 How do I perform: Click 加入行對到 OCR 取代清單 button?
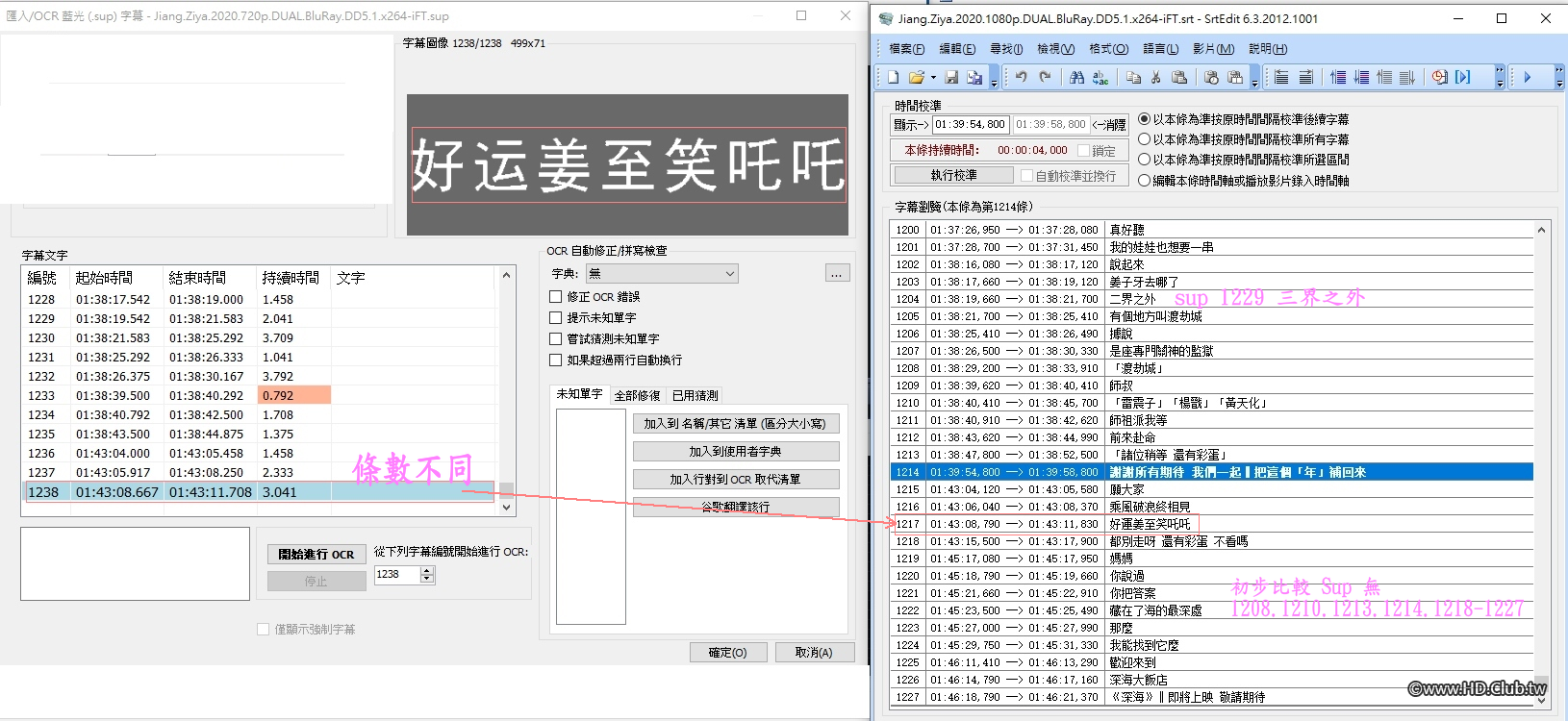pyautogui.click(x=736, y=480)
